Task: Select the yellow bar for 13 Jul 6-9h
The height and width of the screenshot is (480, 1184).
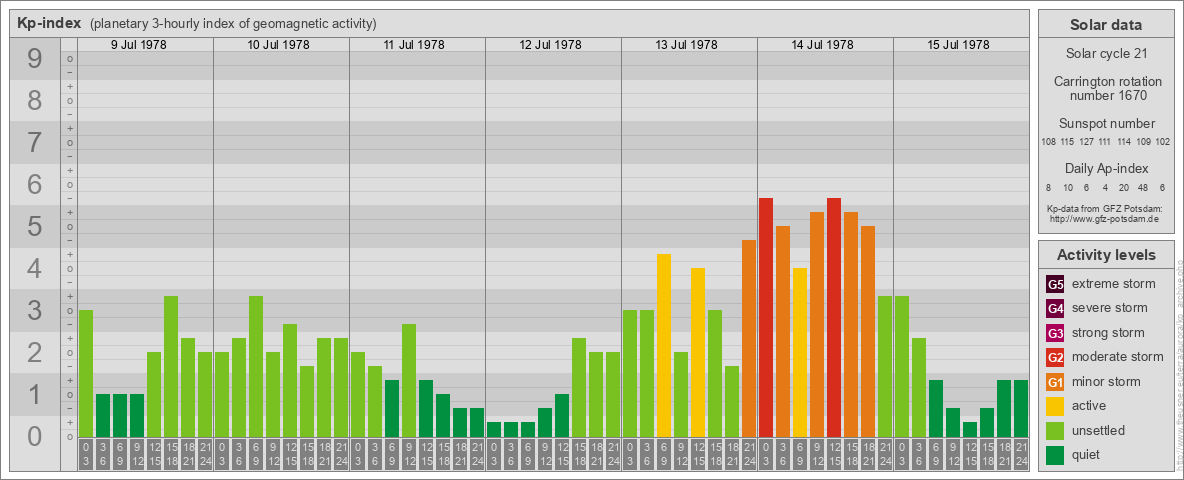Action: (x=664, y=346)
